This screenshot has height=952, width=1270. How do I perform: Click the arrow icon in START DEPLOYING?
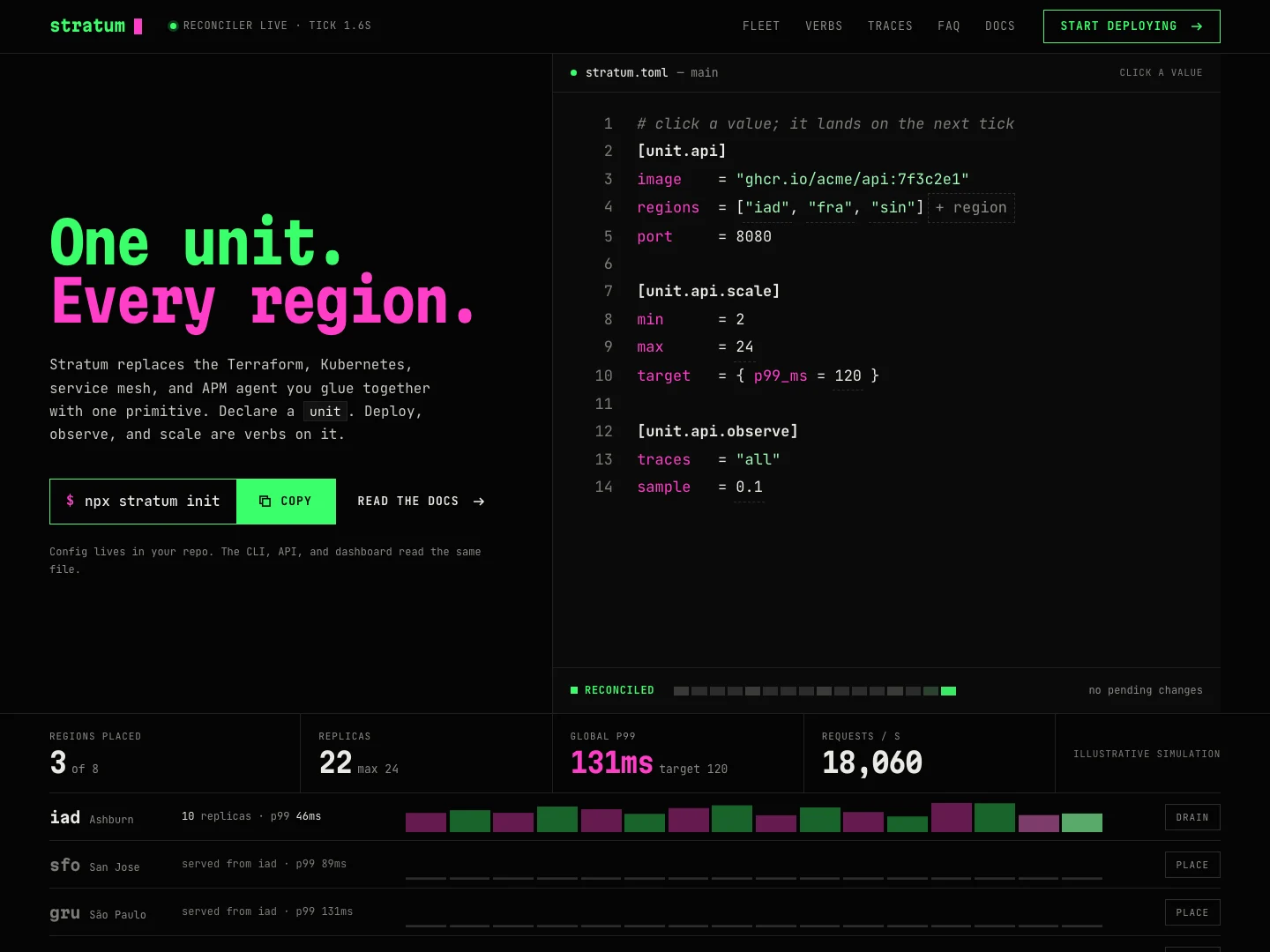[1197, 26]
